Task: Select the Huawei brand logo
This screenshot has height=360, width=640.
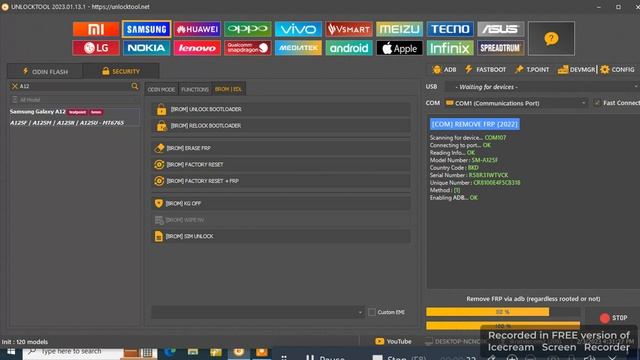Action: pos(197,29)
